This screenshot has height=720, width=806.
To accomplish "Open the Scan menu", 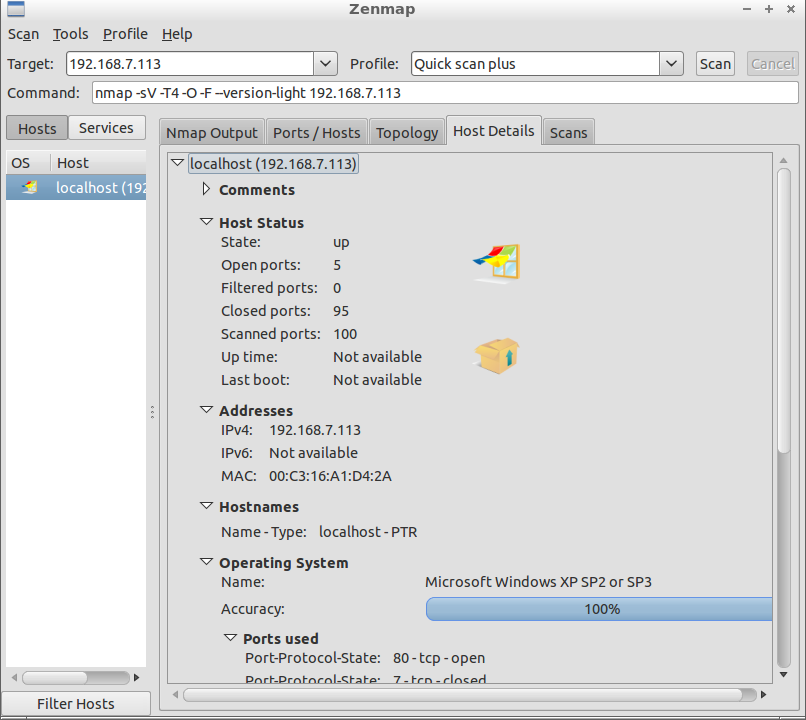I will point(24,34).
